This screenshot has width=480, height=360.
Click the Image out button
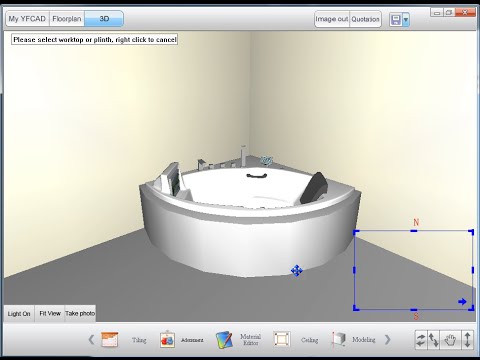point(332,19)
